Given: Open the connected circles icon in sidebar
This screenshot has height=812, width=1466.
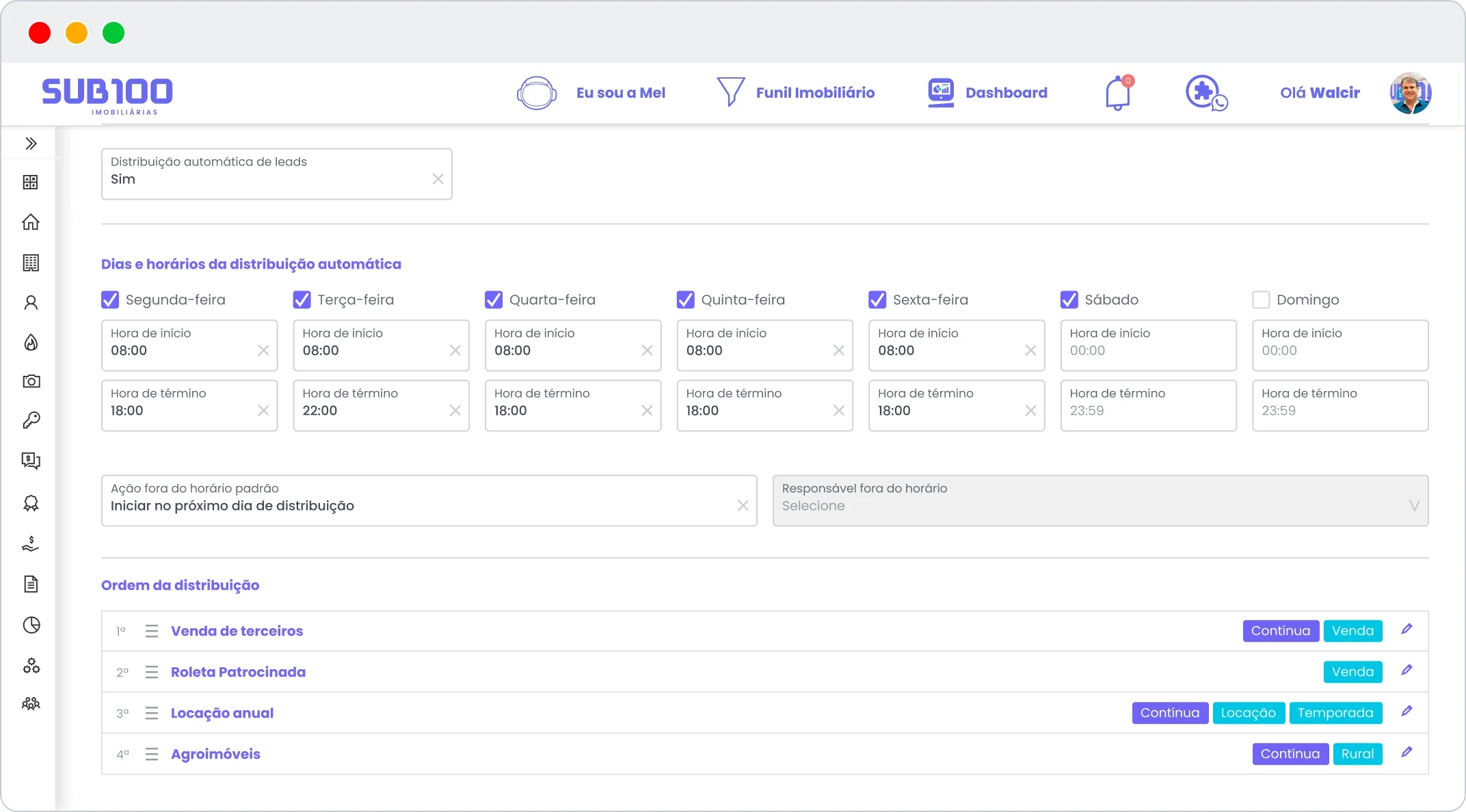Looking at the screenshot, I should [31, 665].
